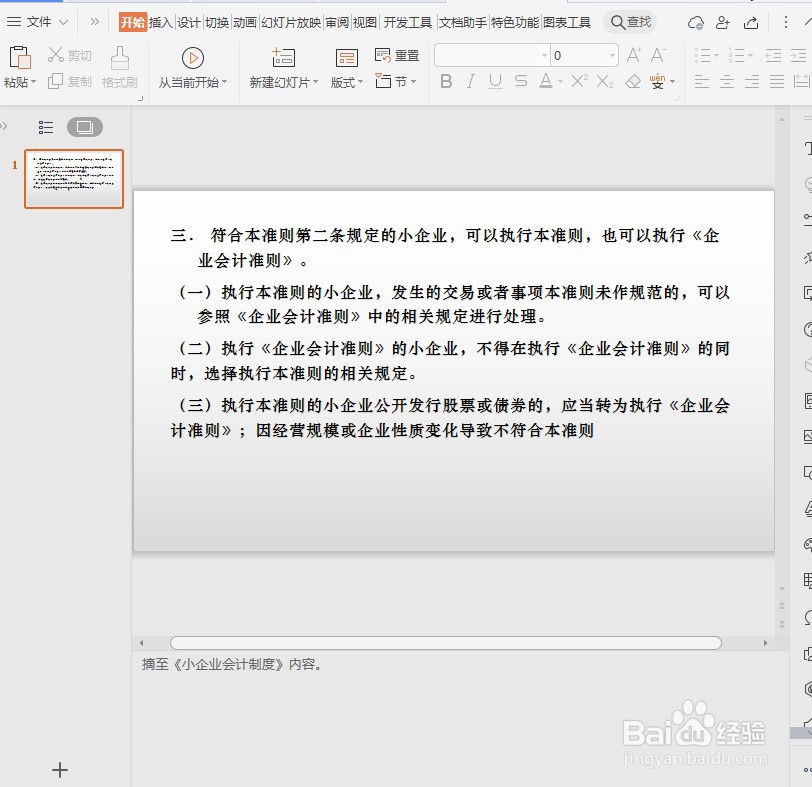Viewport: 812px width, 787px height.
Task: Switch to slide thumbnail view
Action: point(85,127)
